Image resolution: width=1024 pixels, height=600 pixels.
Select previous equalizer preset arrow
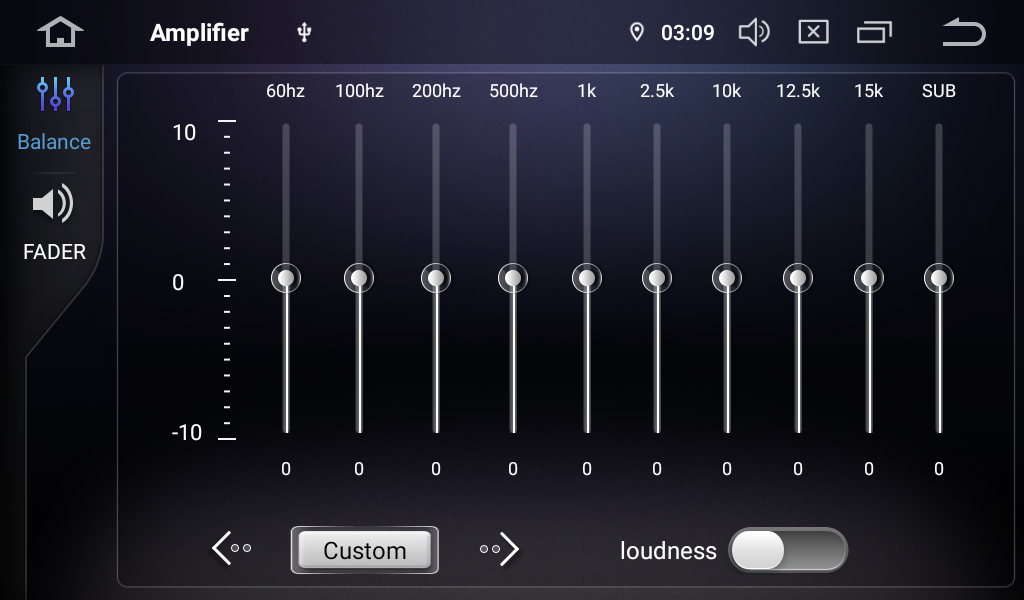[x=231, y=548]
